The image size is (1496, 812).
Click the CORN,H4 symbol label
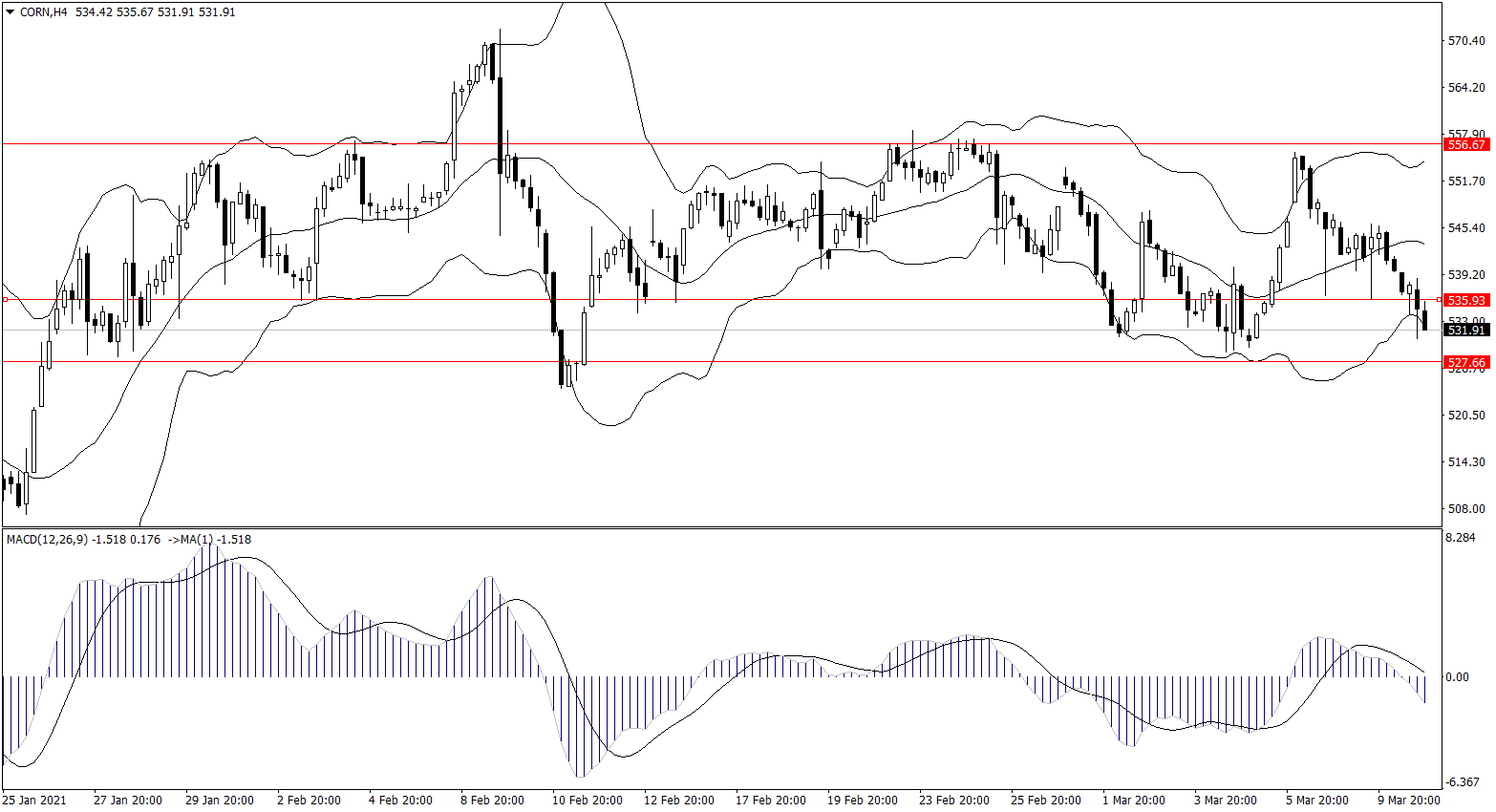click(x=43, y=12)
